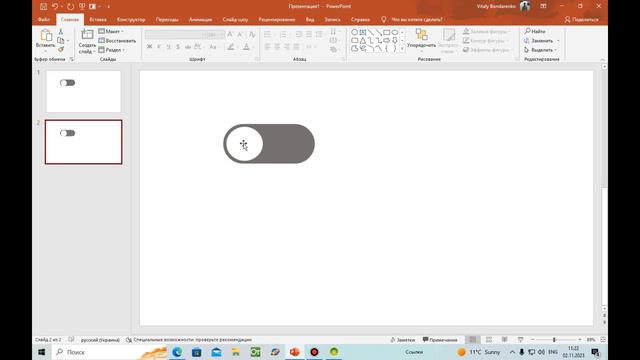The height and width of the screenshot is (360, 640).
Task: Select slide 2 thumbnail
Action: click(84, 142)
